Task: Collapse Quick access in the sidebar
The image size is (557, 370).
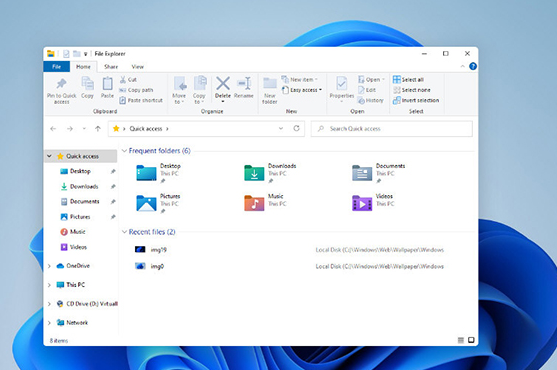Action: pos(49,156)
